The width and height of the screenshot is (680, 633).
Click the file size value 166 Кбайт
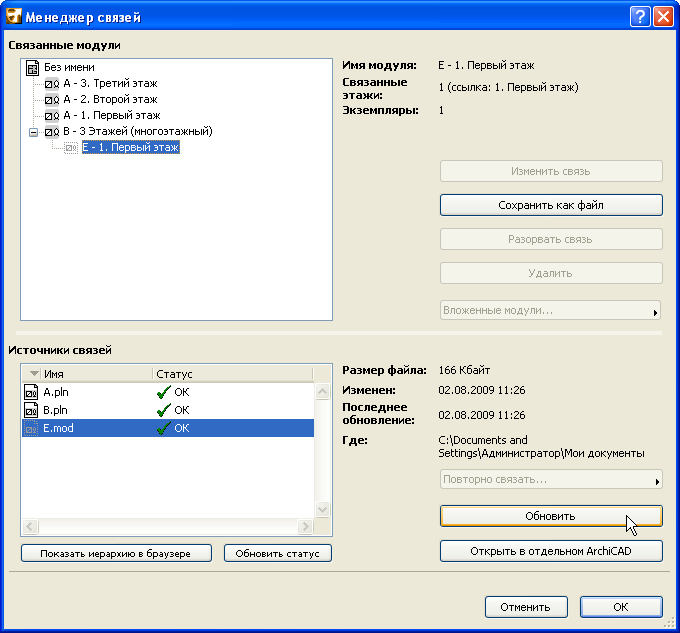click(464, 370)
